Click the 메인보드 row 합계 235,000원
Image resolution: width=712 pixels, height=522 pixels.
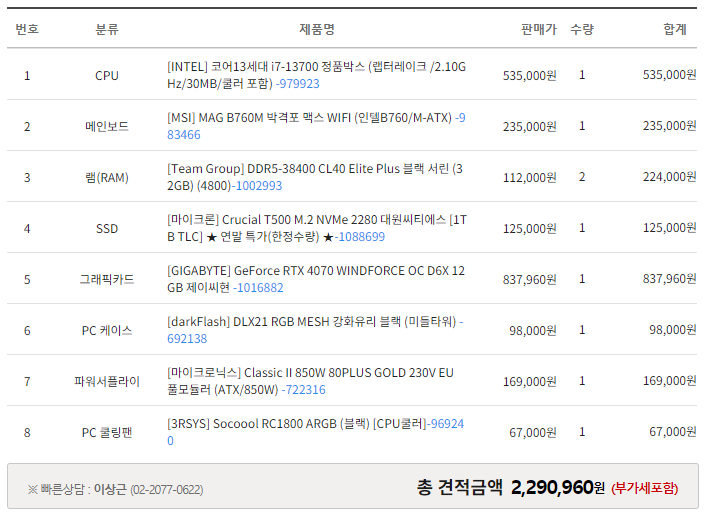[x=669, y=125]
